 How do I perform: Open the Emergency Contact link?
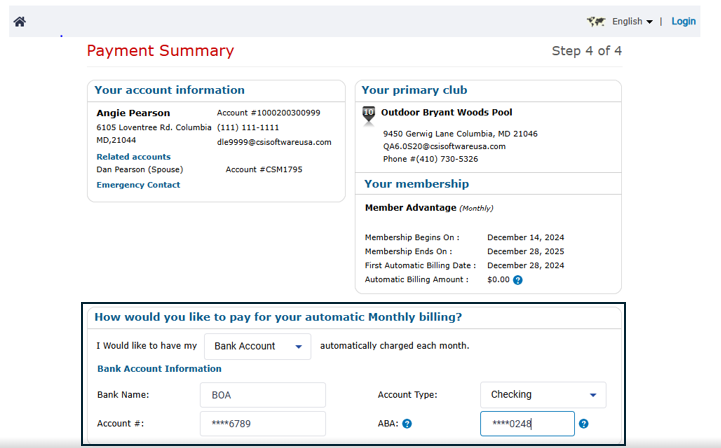pyautogui.click(x=138, y=185)
